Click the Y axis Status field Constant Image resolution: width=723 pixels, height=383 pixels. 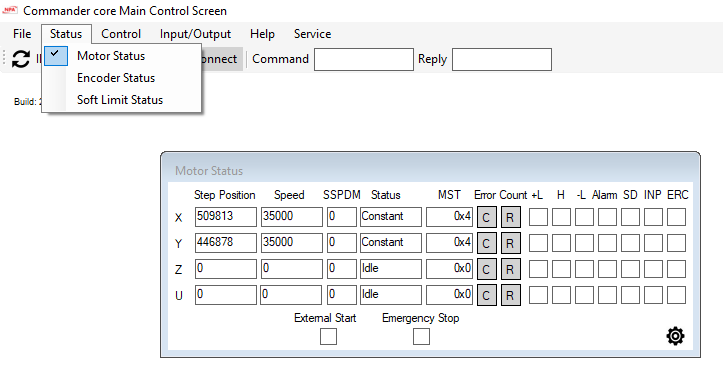[x=391, y=243]
